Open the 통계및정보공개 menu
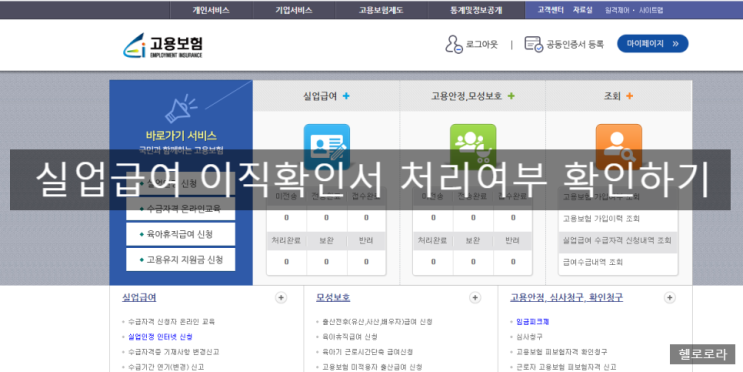Viewport: 743px width, 372px height. click(x=476, y=10)
